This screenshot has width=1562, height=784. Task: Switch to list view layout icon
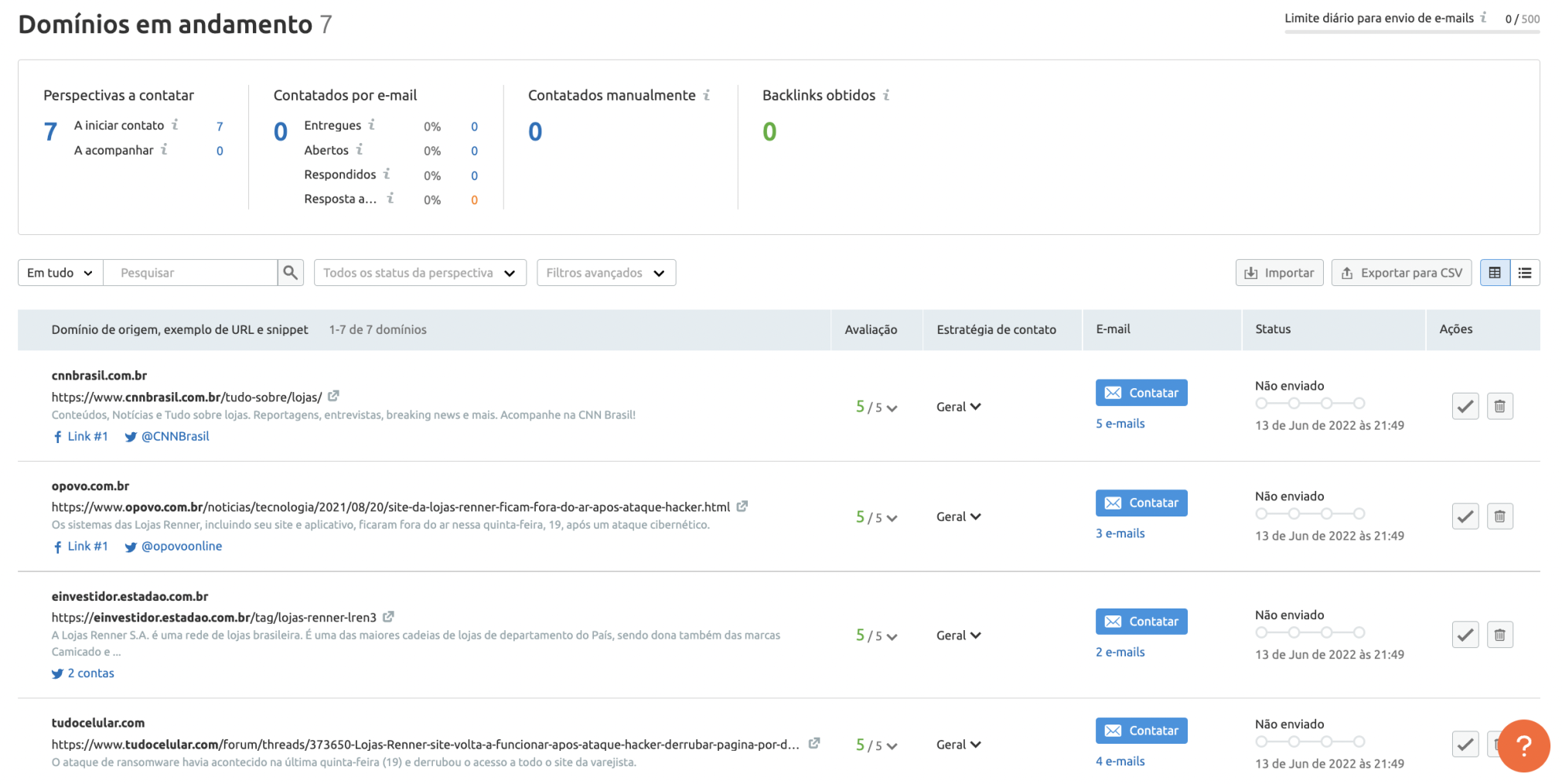[1525, 272]
